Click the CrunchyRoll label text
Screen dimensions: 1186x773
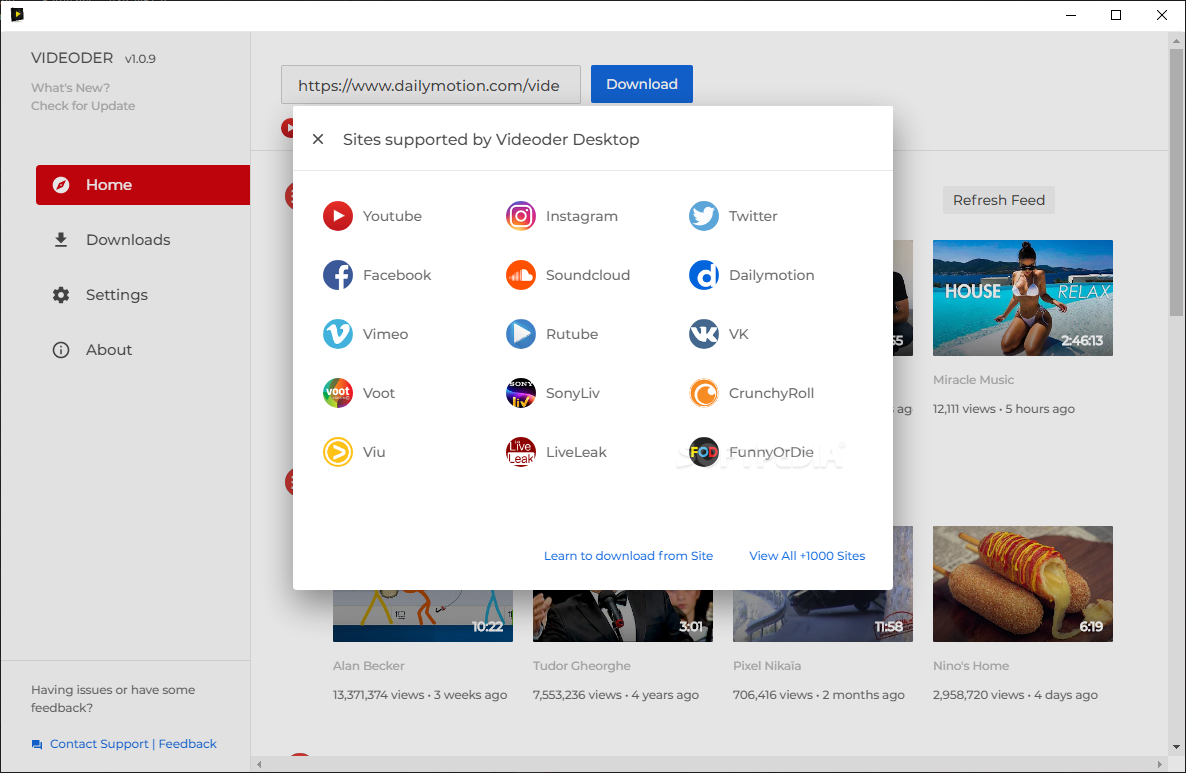coord(771,393)
